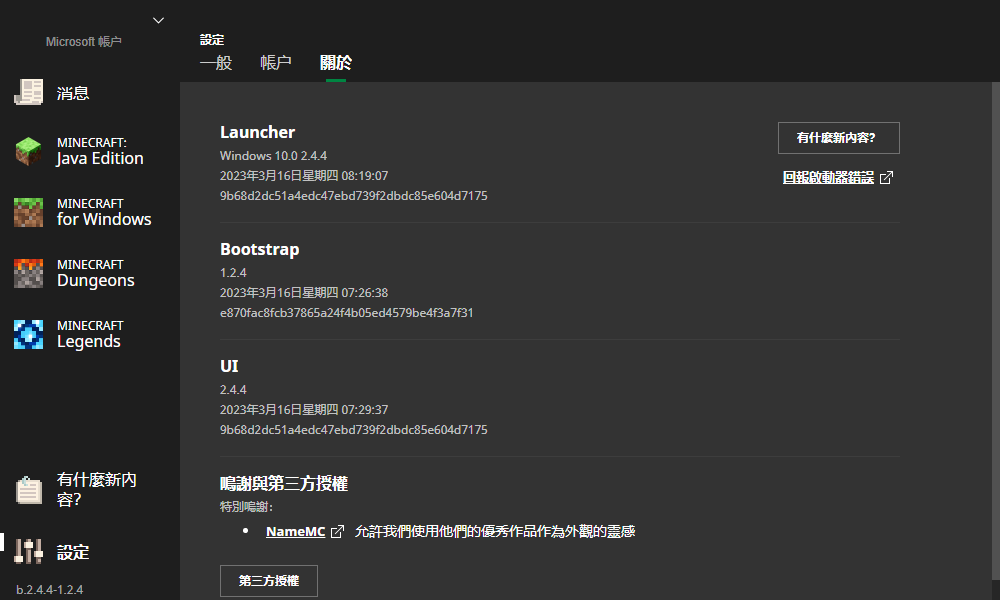
Task: Click the 允許我們使用他們的優秀作品 description text
Action: pos(495,531)
